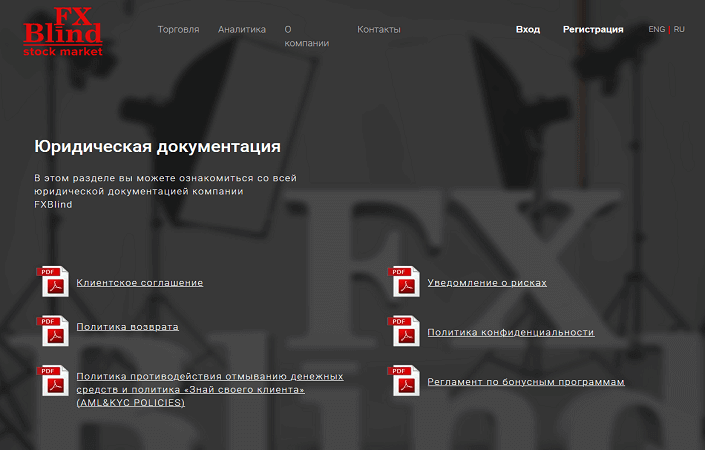Image resolution: width=705 pixels, height=450 pixels.
Task: Click the FX Blind stock market logo
Action: pos(63,31)
